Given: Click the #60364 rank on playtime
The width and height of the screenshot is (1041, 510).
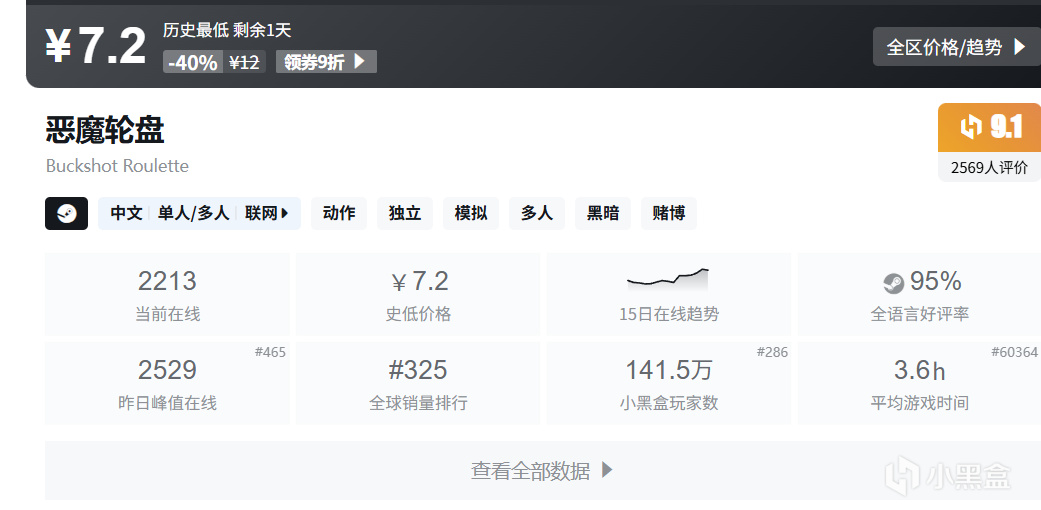Looking at the screenshot, I should click(1014, 352).
